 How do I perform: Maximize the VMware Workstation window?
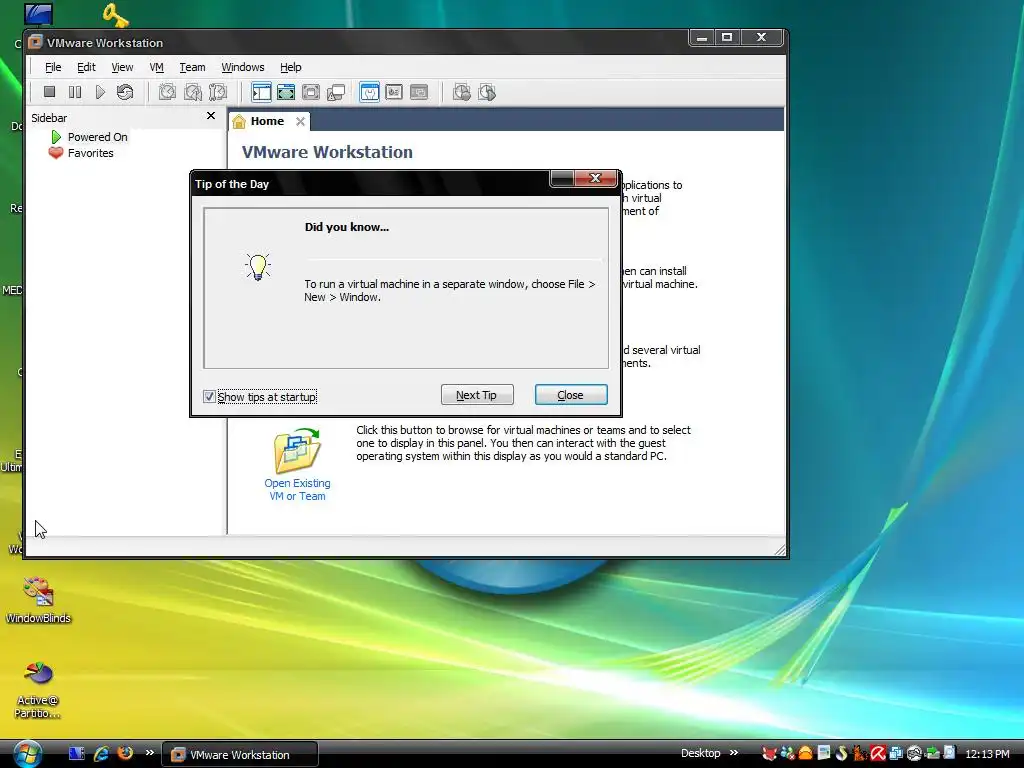[x=727, y=38]
